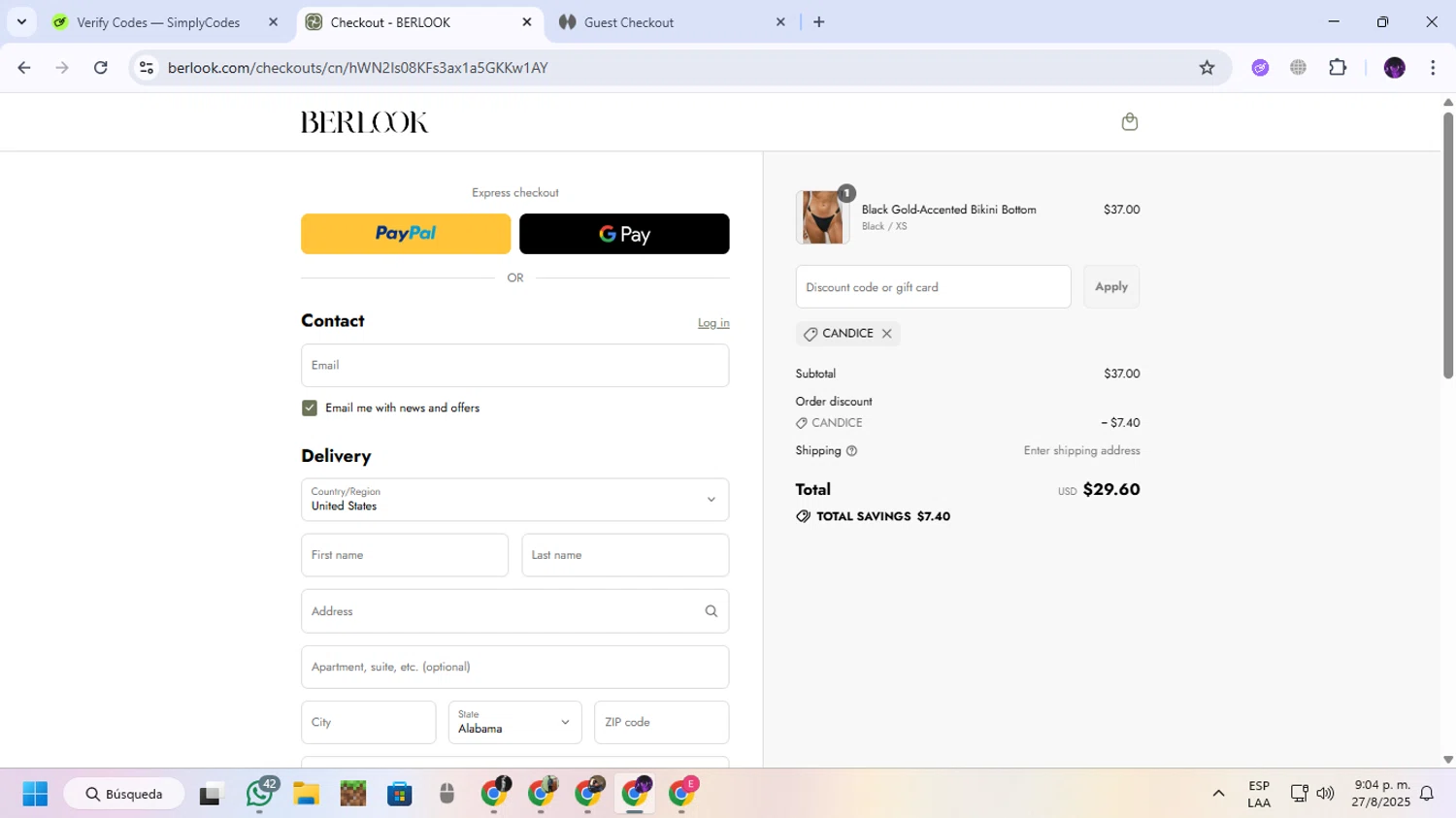
Task: Click the Apartment, suite field
Action: [514, 668]
